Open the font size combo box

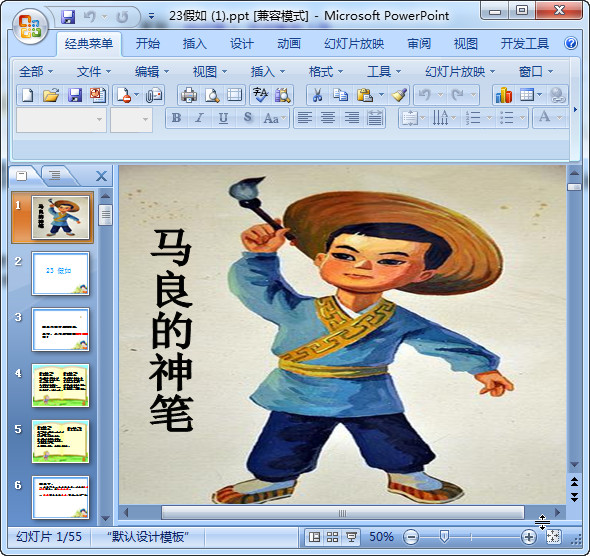point(131,120)
